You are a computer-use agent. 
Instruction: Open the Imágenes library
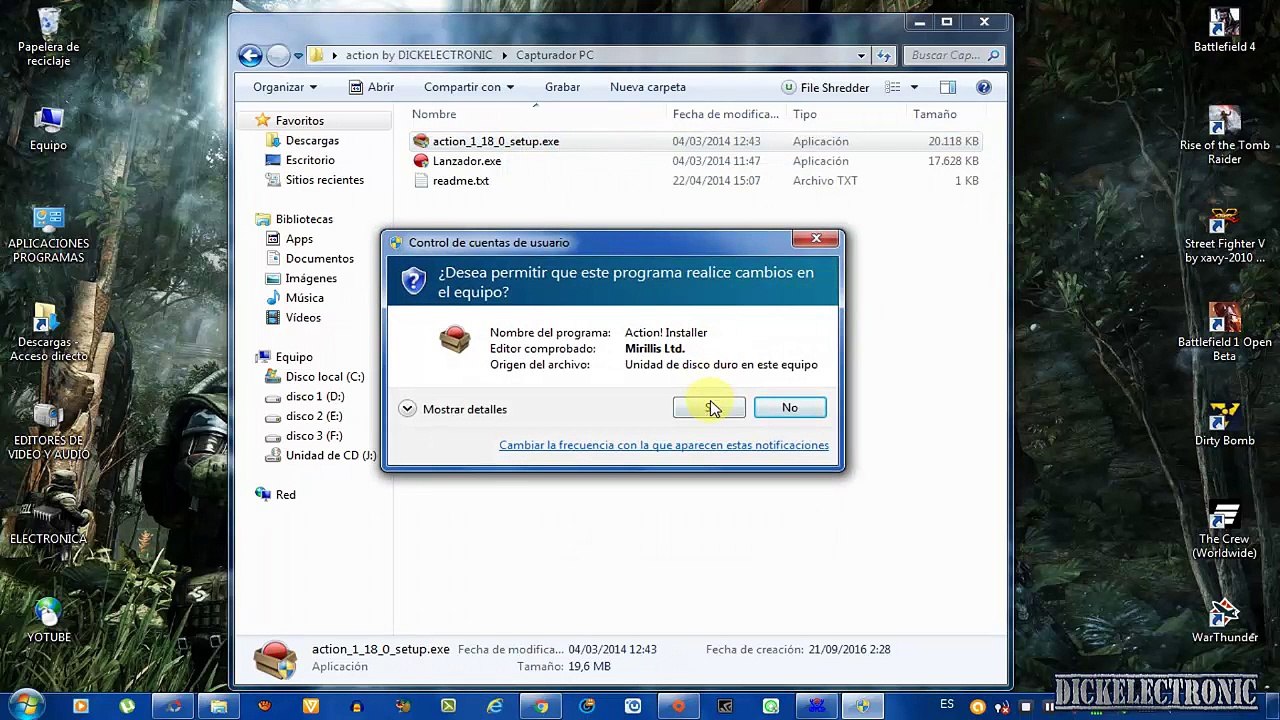(311, 278)
